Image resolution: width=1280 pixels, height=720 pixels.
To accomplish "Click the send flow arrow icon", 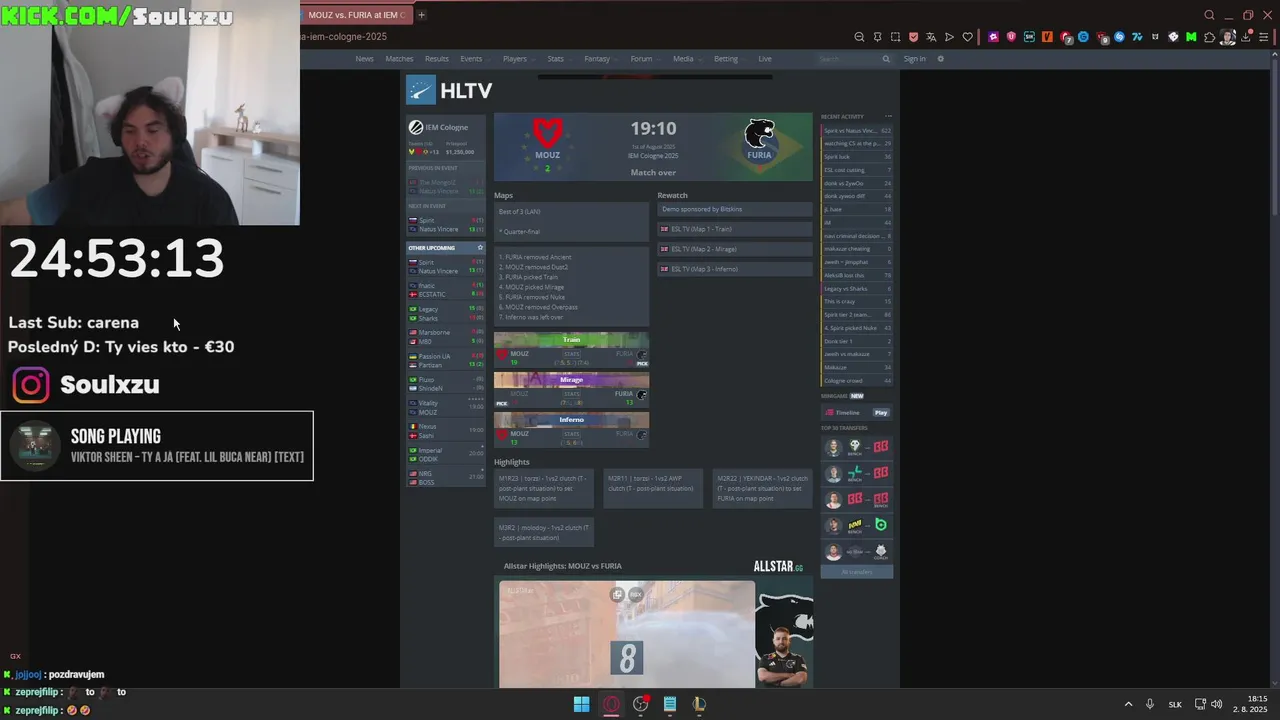I will click(949, 37).
